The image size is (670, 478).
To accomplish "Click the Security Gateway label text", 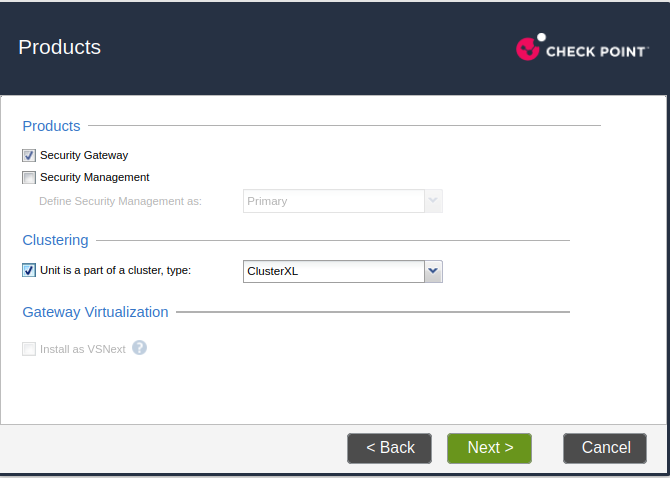I will tap(84, 155).
